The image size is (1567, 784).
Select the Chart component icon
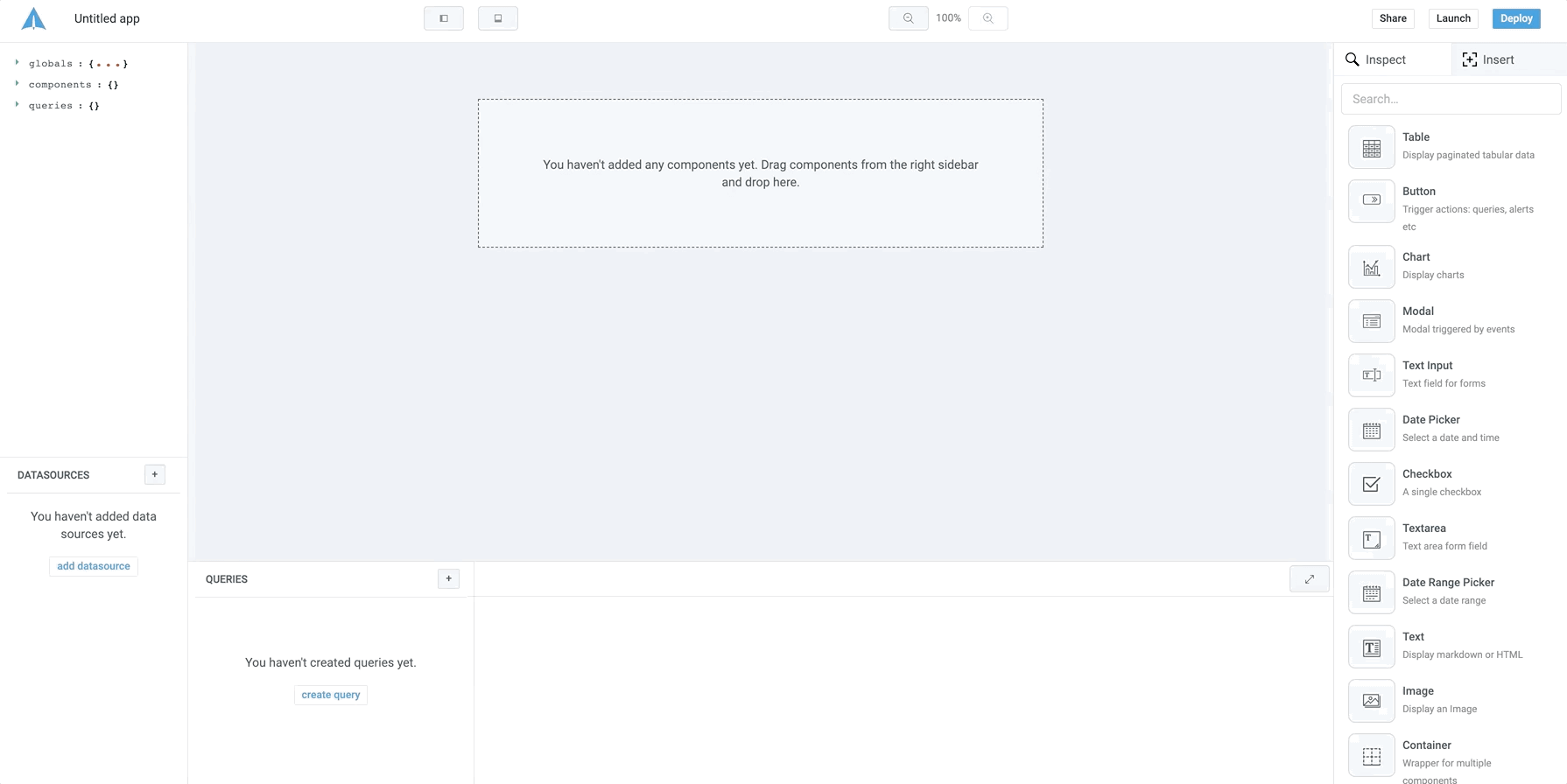(x=1371, y=267)
